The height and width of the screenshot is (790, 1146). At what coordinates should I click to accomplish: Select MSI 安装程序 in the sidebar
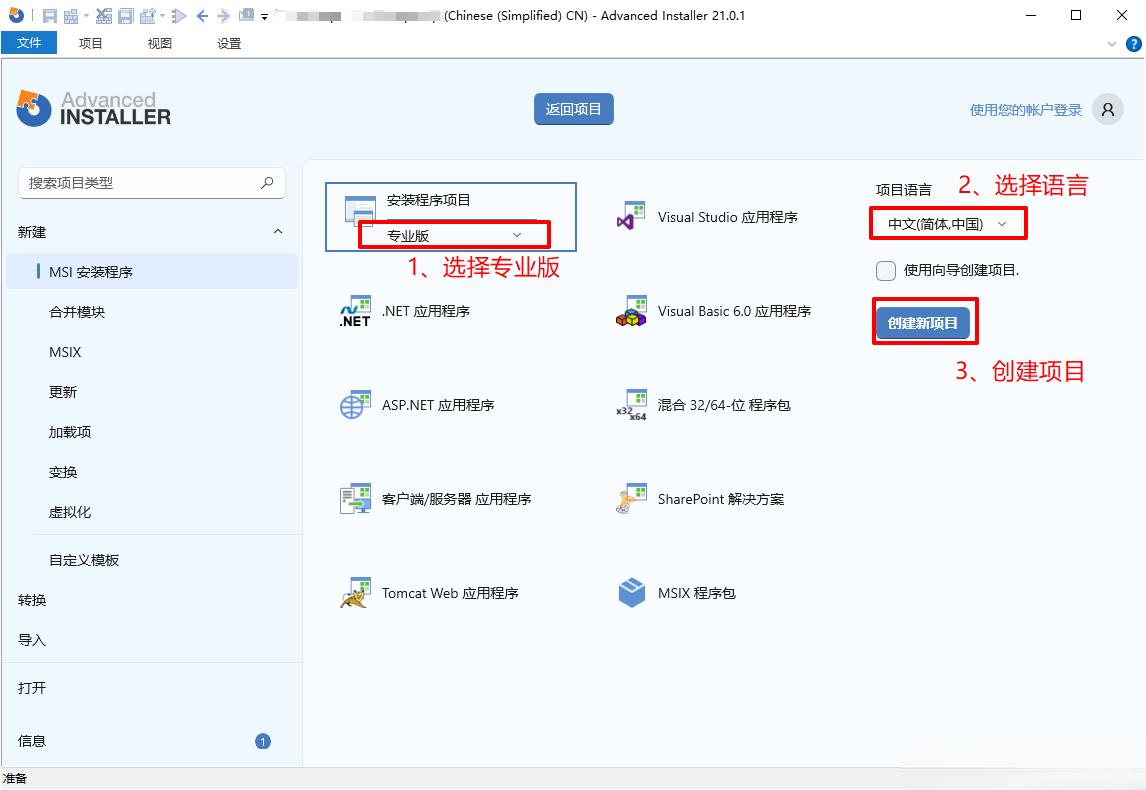tap(152, 272)
